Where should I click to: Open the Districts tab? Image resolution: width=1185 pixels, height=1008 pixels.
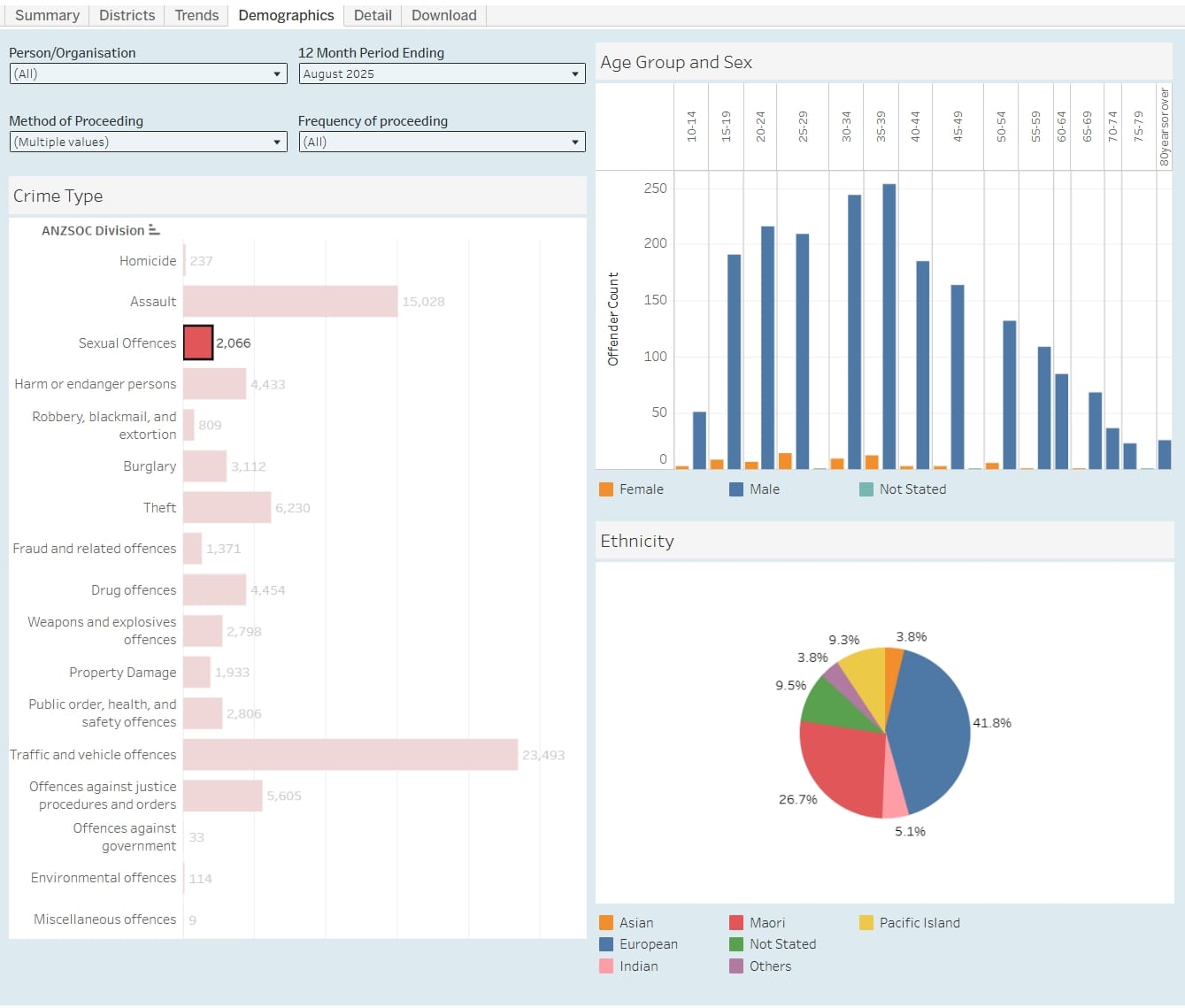pos(127,15)
